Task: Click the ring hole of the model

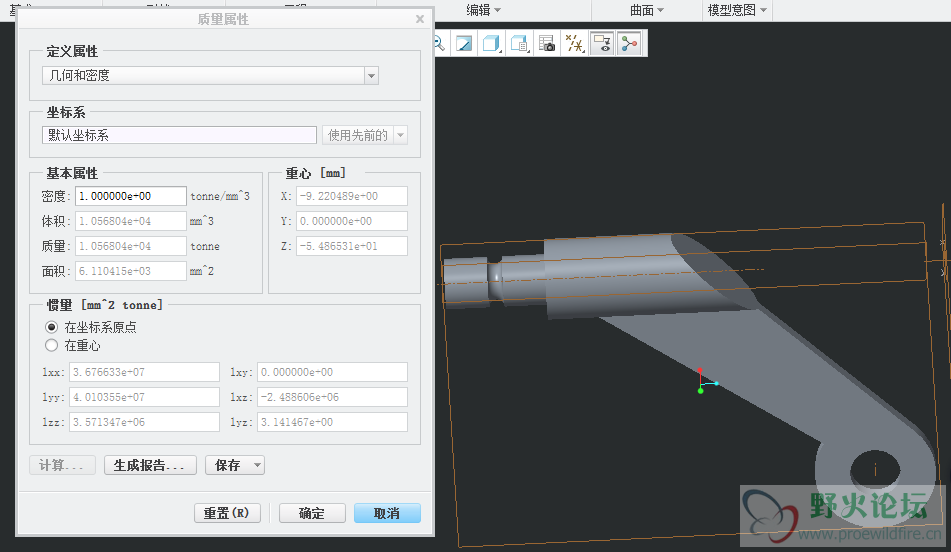Action: coord(875,470)
